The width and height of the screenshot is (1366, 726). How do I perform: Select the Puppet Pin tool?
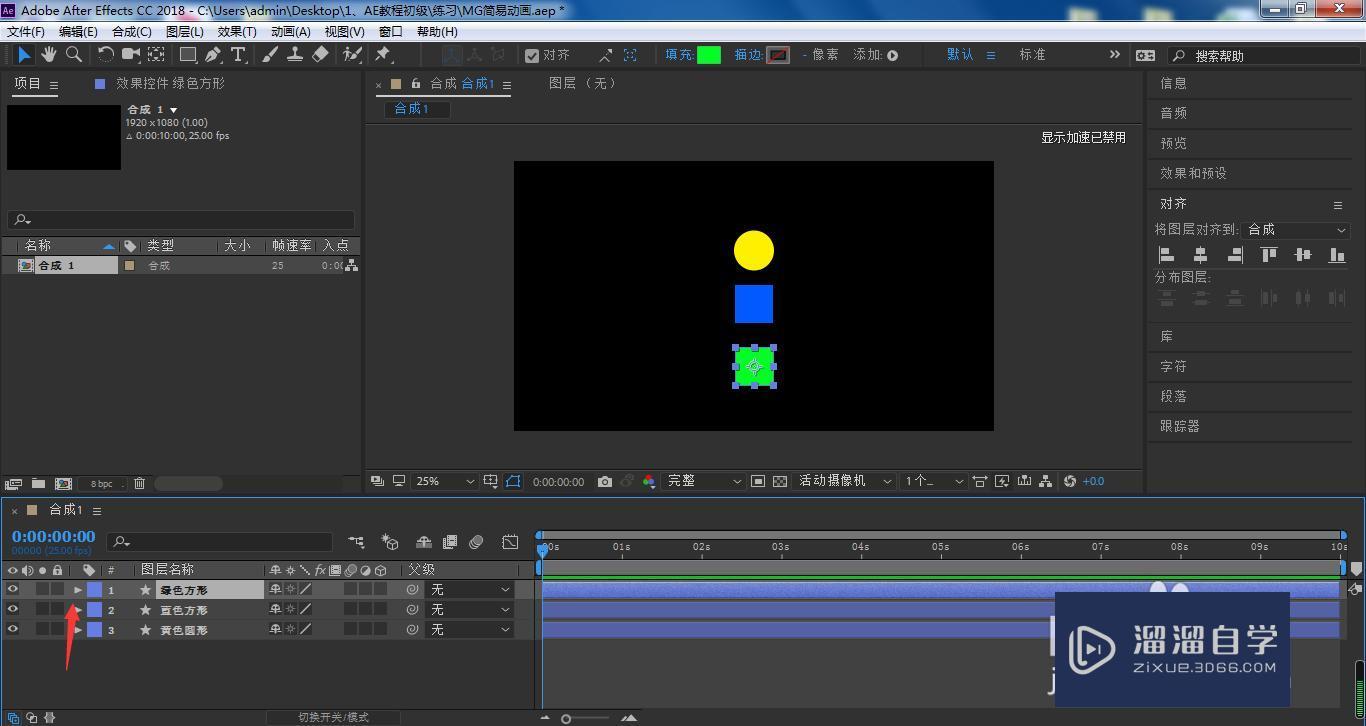(383, 55)
